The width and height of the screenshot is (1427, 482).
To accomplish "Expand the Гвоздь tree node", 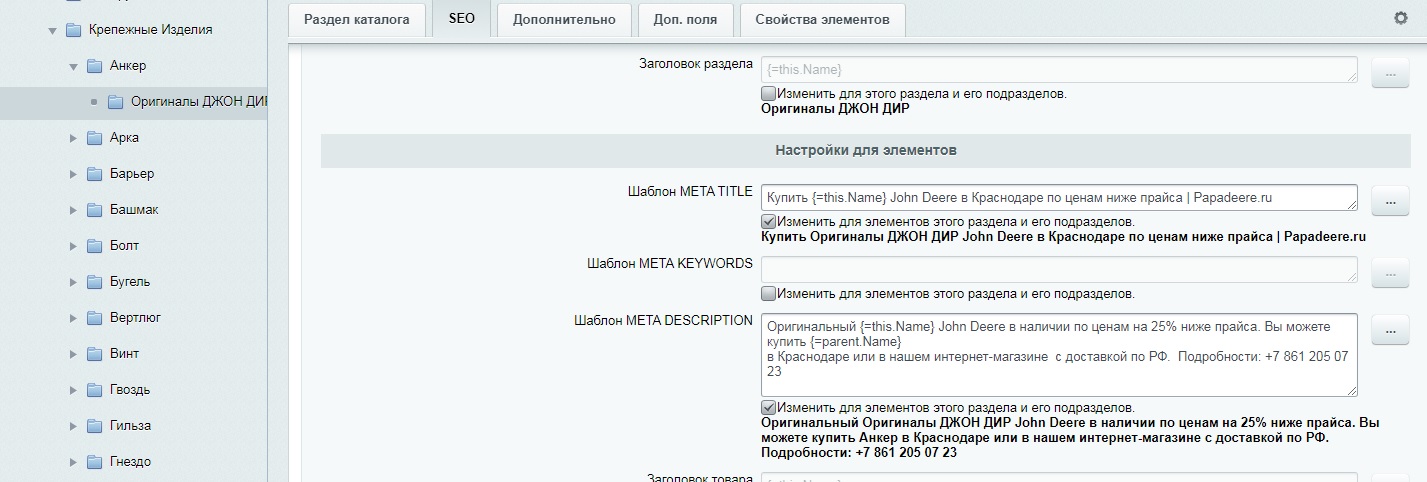I will pos(73,390).
